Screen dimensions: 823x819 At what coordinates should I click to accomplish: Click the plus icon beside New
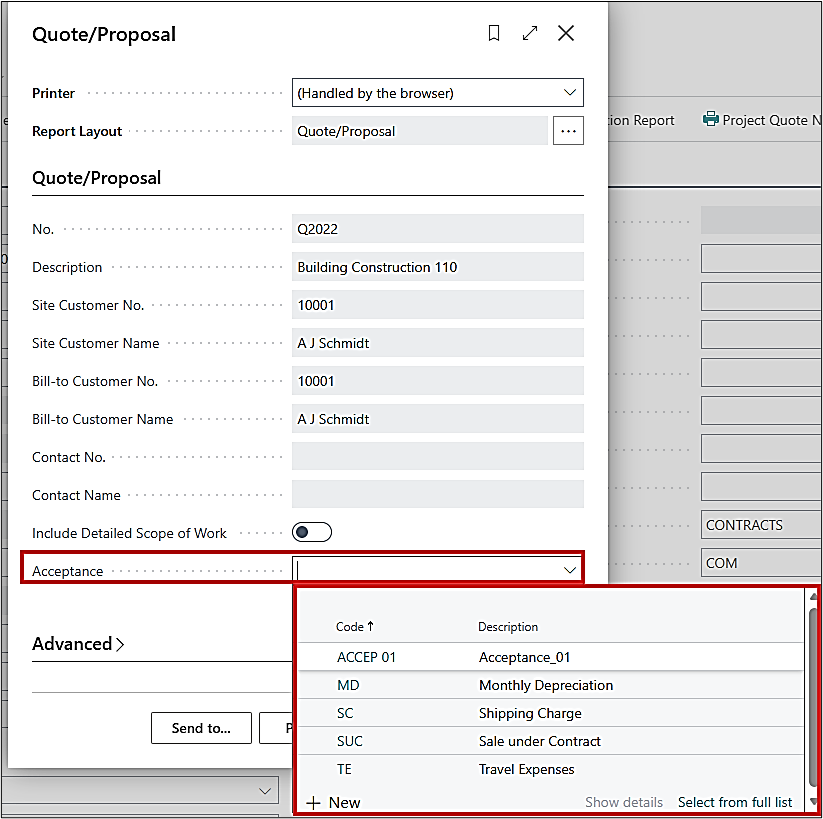point(313,802)
